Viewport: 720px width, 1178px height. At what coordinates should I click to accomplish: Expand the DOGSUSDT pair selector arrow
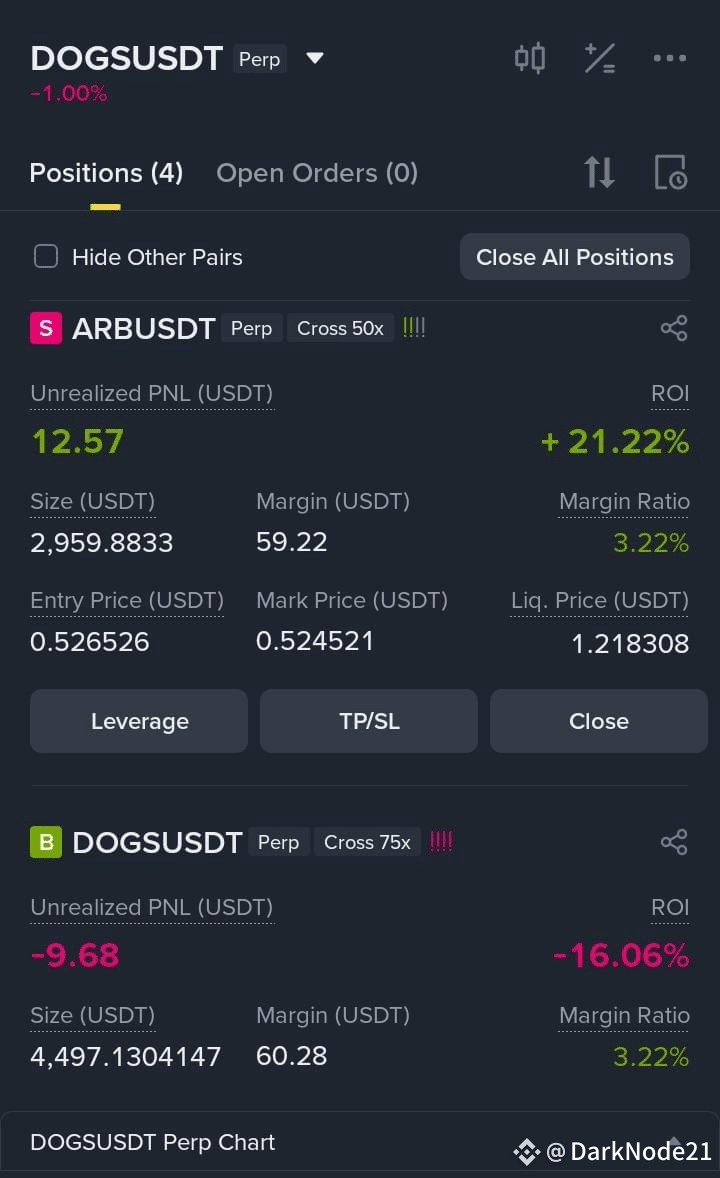(315, 58)
